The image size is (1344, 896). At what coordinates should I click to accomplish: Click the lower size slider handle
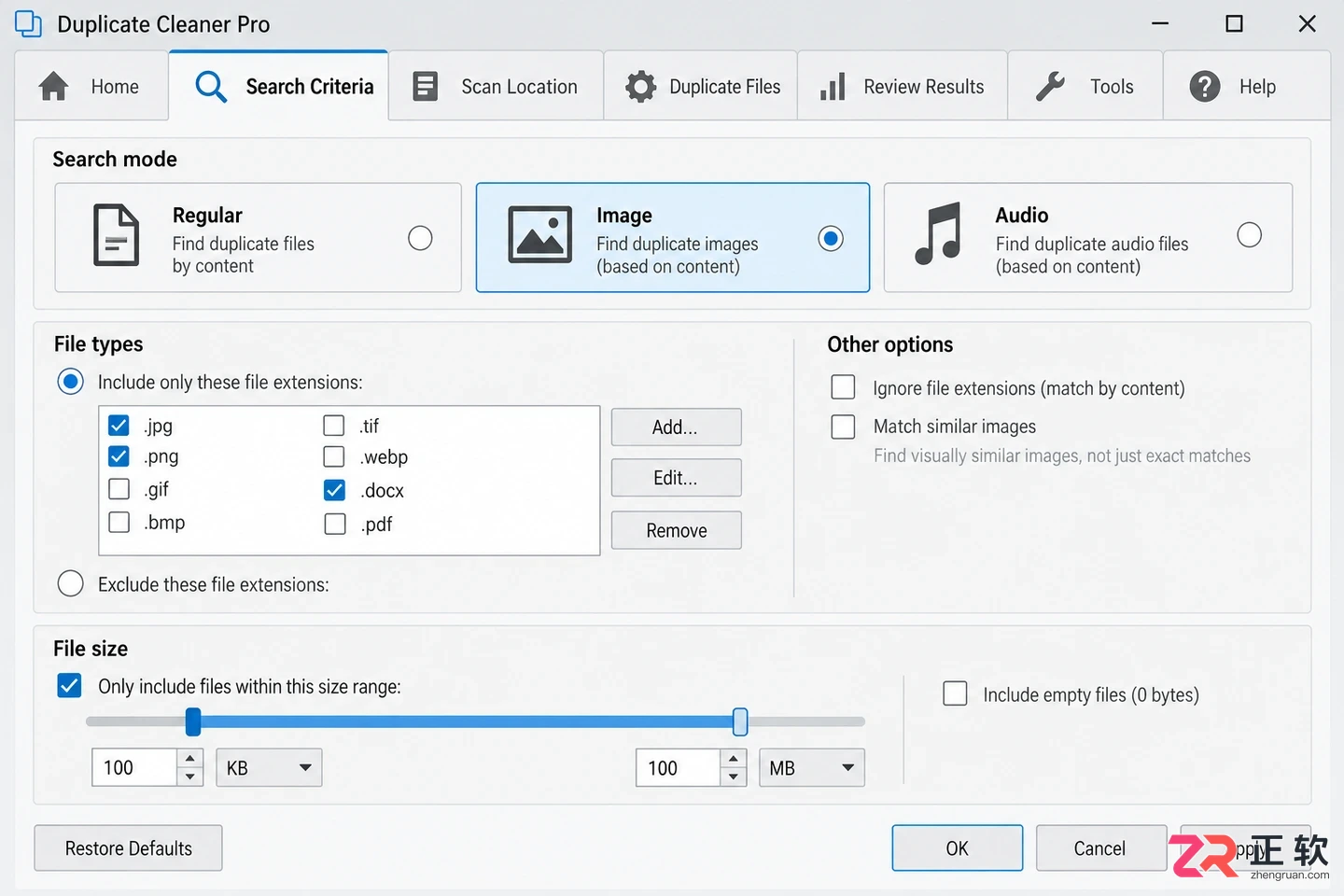pyautogui.click(x=193, y=721)
